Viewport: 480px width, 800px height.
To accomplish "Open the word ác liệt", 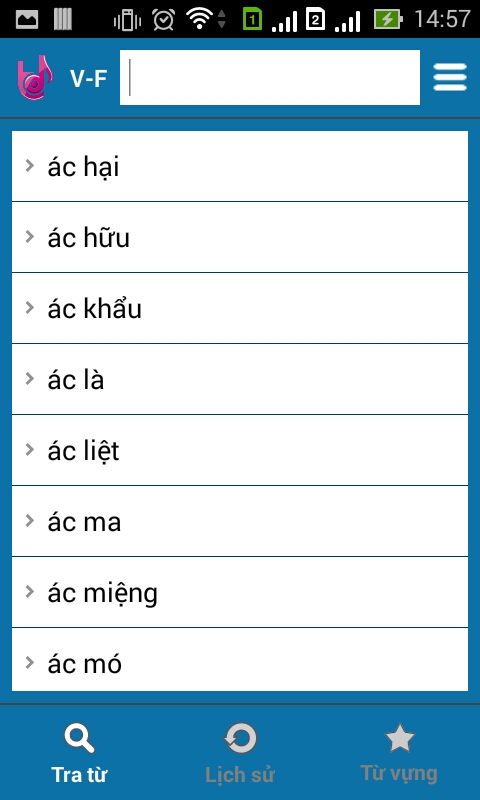I will pyautogui.click(x=240, y=450).
